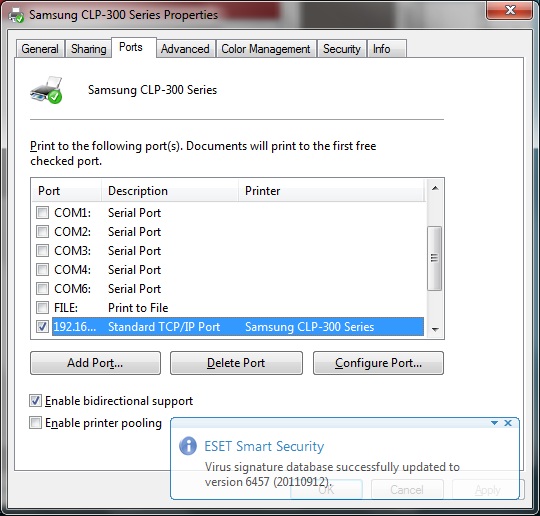
Task: Close the ESET notification popup
Action: pos(508,423)
